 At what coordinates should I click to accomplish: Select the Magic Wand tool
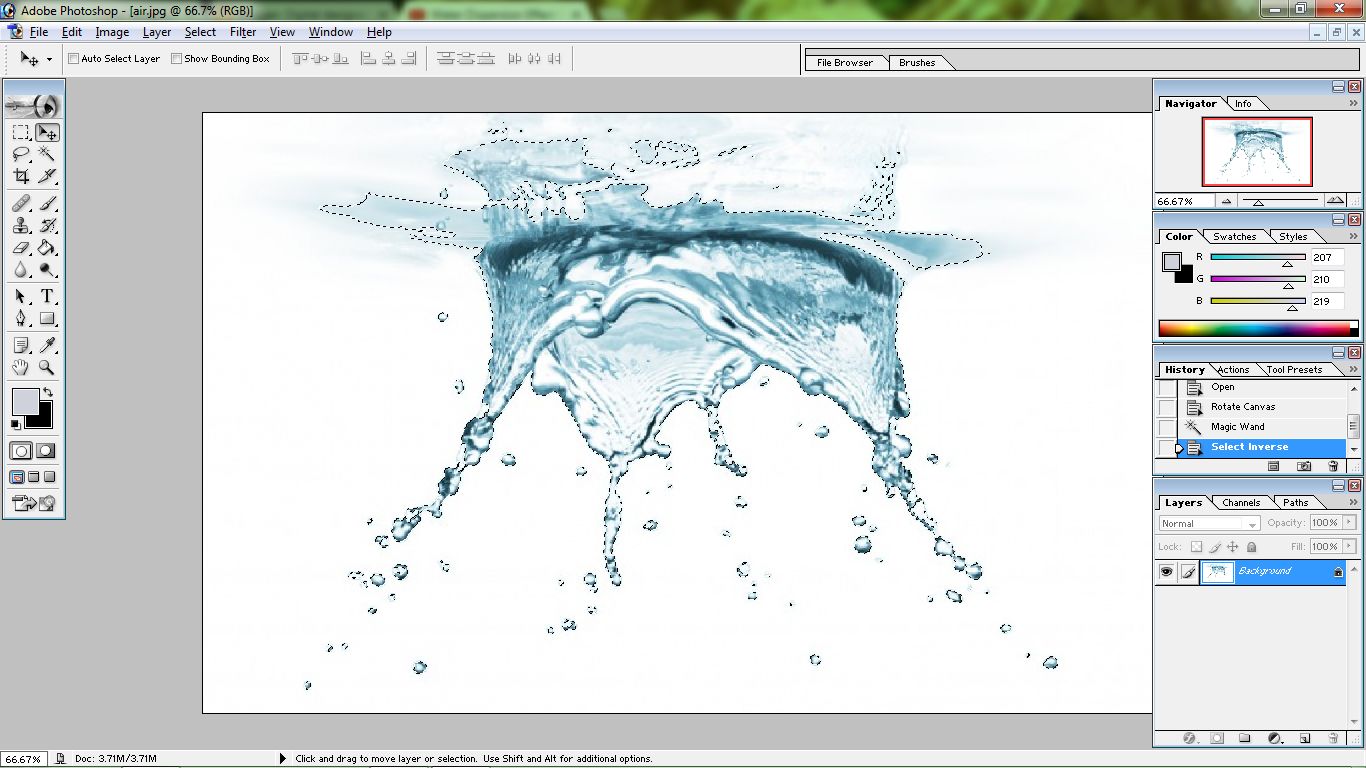[44, 154]
